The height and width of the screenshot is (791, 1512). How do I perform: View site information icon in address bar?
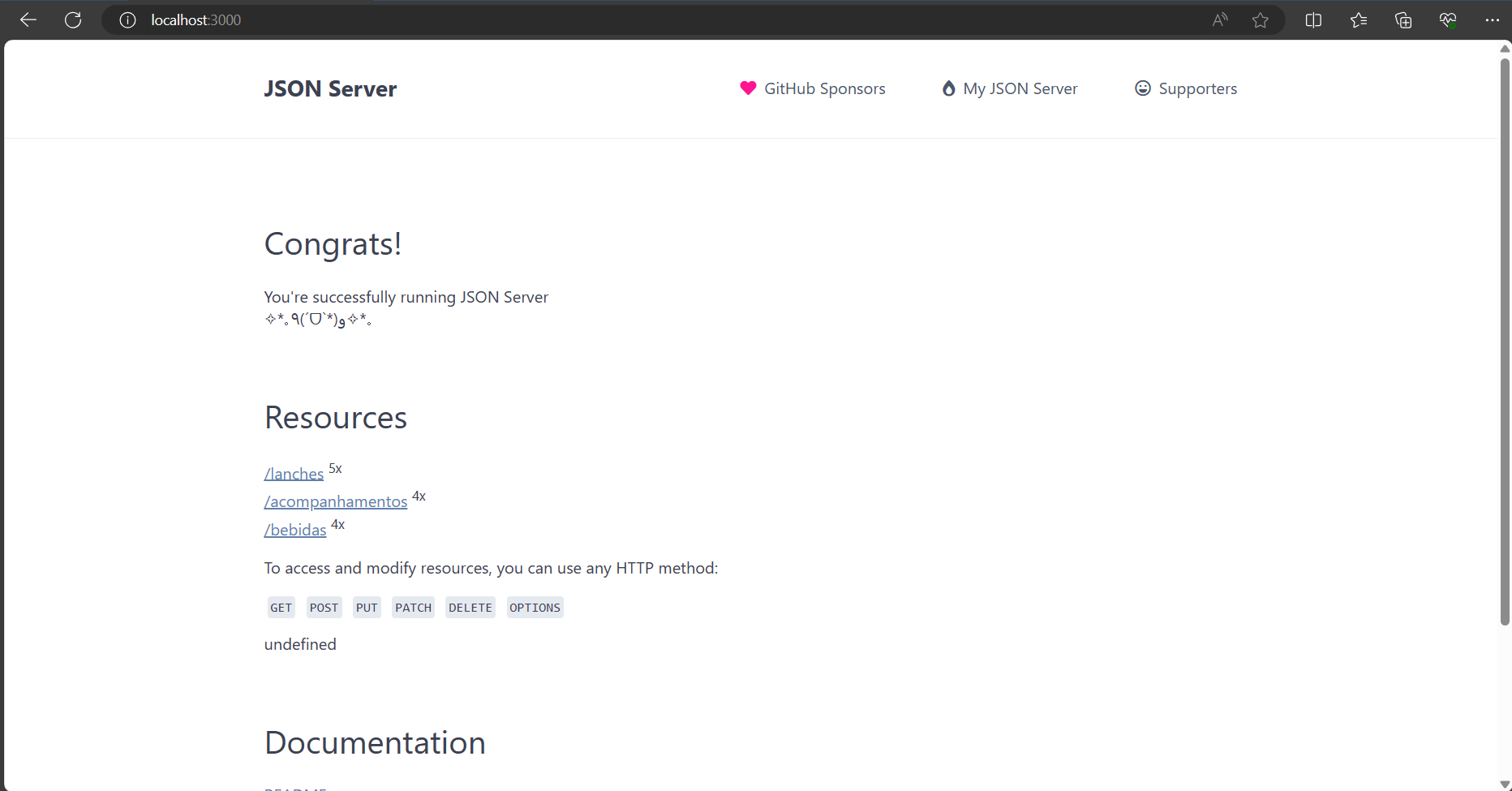point(127,20)
